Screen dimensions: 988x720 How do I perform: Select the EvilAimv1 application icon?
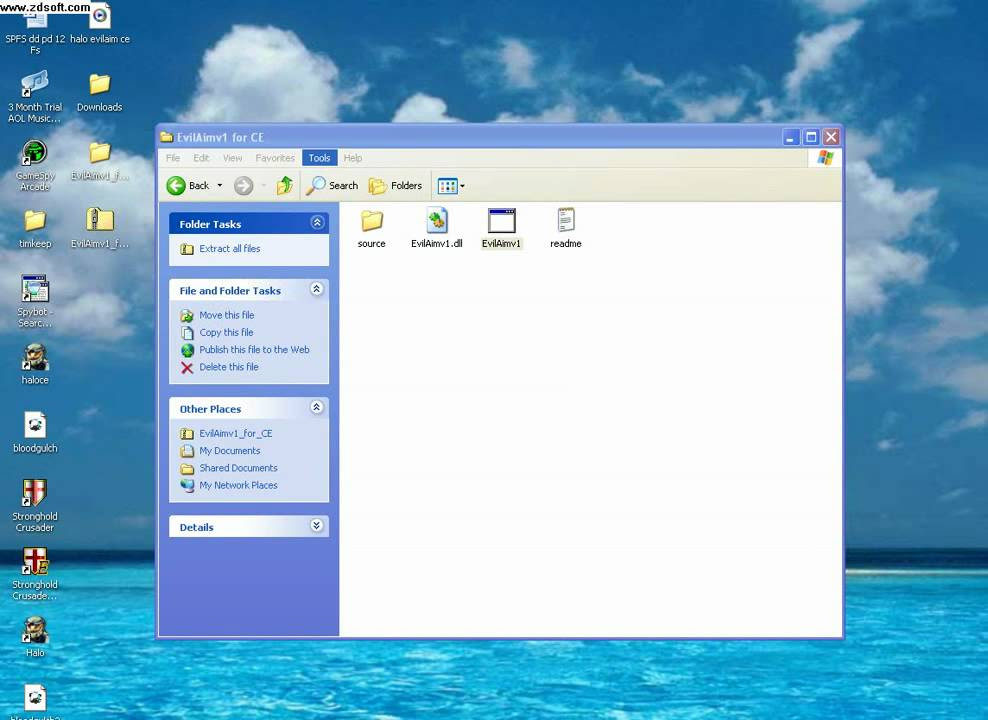point(502,220)
